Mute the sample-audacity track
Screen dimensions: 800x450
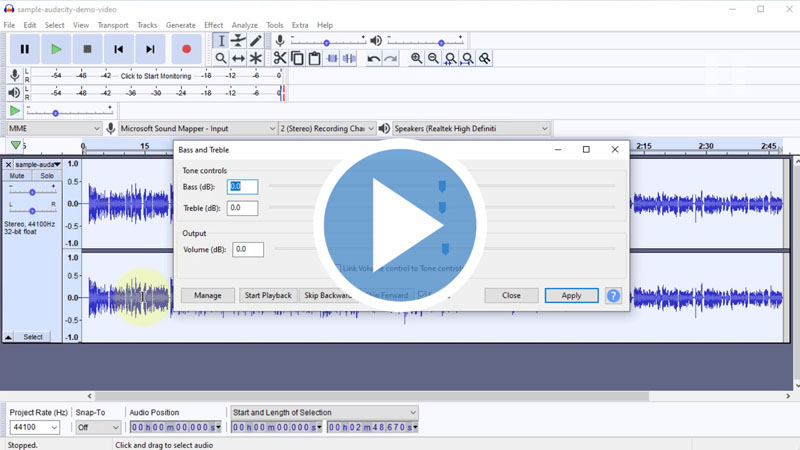click(x=17, y=176)
